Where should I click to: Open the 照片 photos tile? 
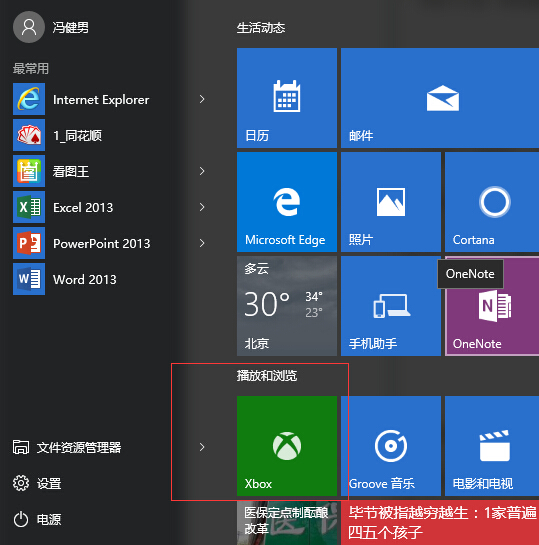[391, 202]
